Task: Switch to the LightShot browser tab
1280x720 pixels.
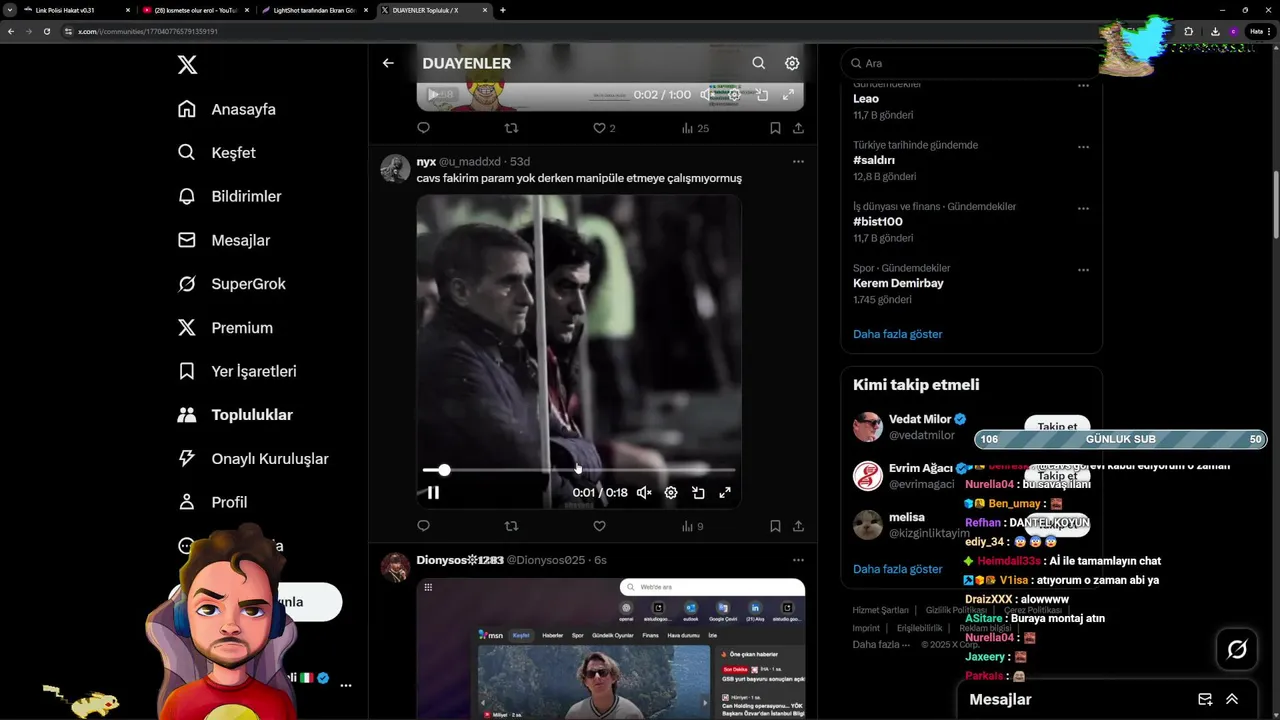Action: (x=314, y=10)
